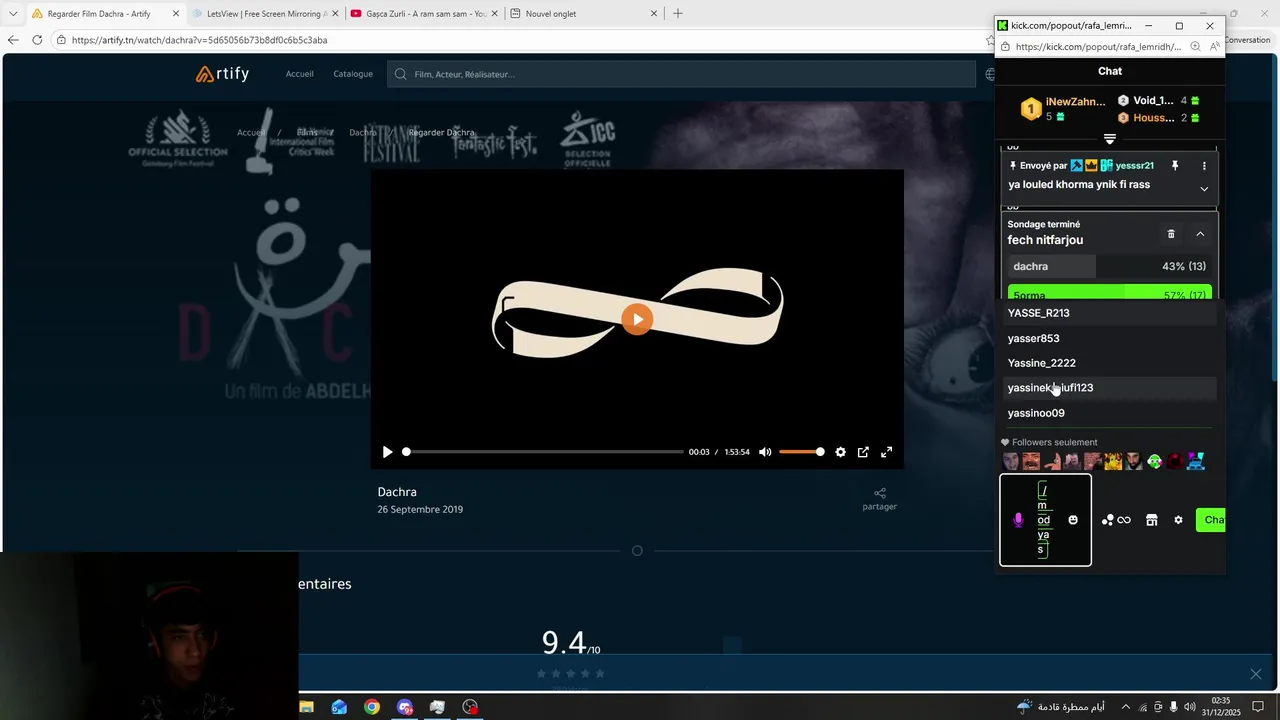This screenshot has height=720, width=1280.
Task: Click the language globe icon on Artify
Action: click(x=990, y=74)
